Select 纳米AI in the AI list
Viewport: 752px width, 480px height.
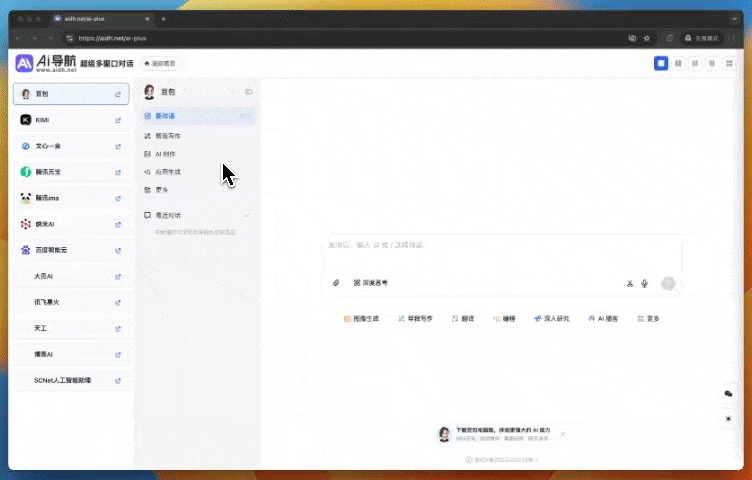coord(71,224)
